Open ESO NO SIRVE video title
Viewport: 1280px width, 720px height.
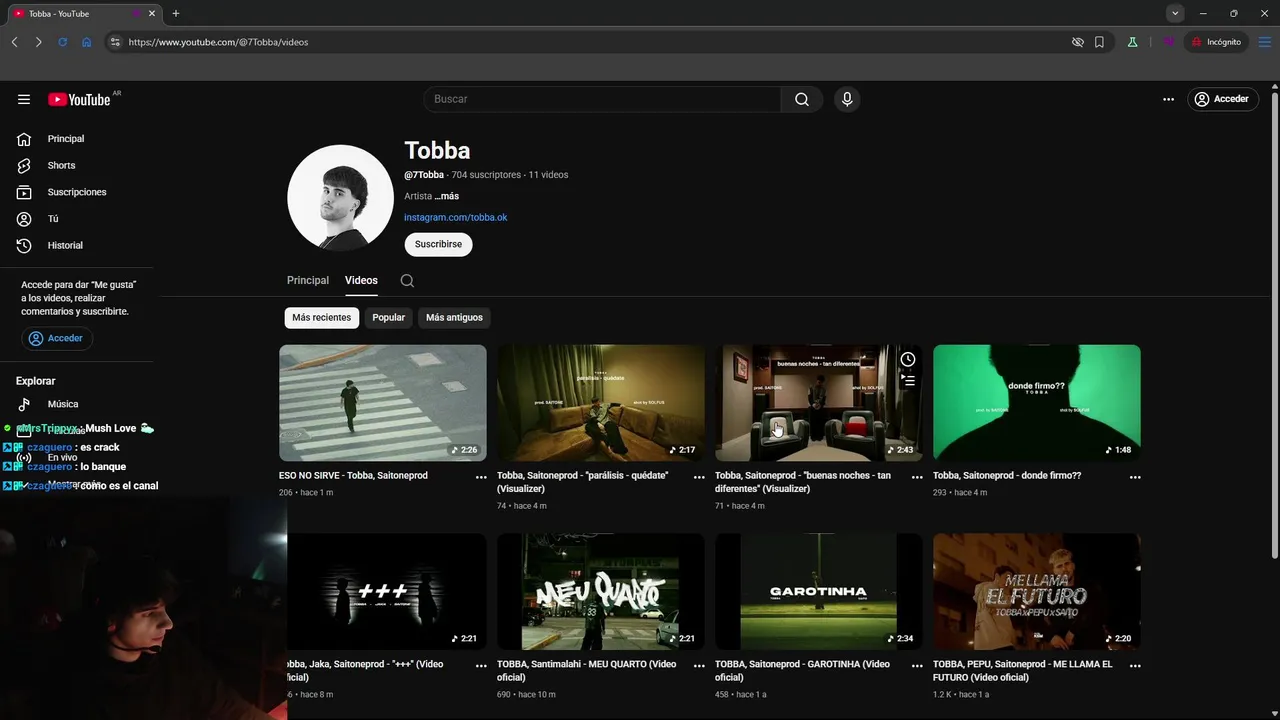(x=353, y=476)
